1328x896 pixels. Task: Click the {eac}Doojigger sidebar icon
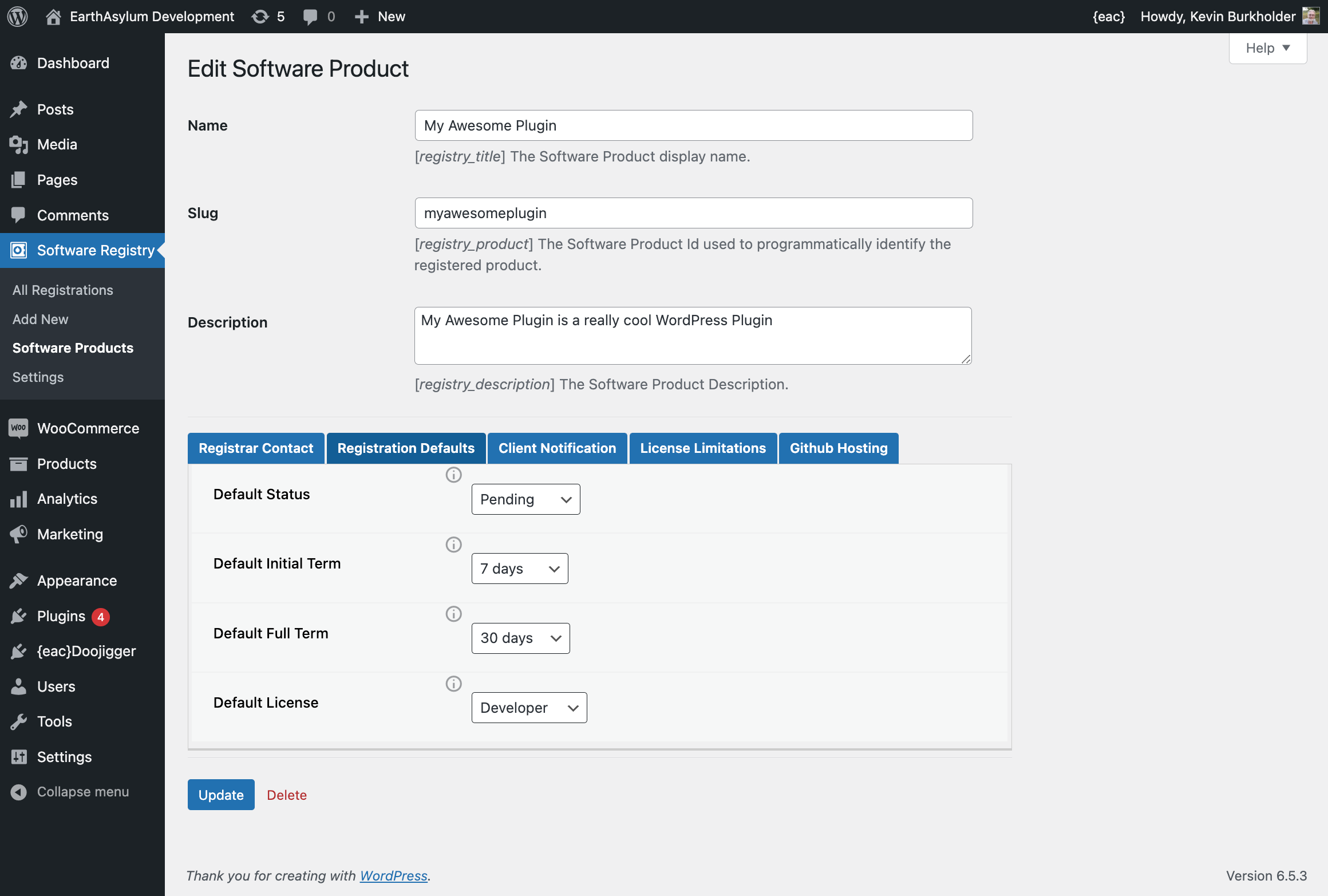click(x=18, y=651)
